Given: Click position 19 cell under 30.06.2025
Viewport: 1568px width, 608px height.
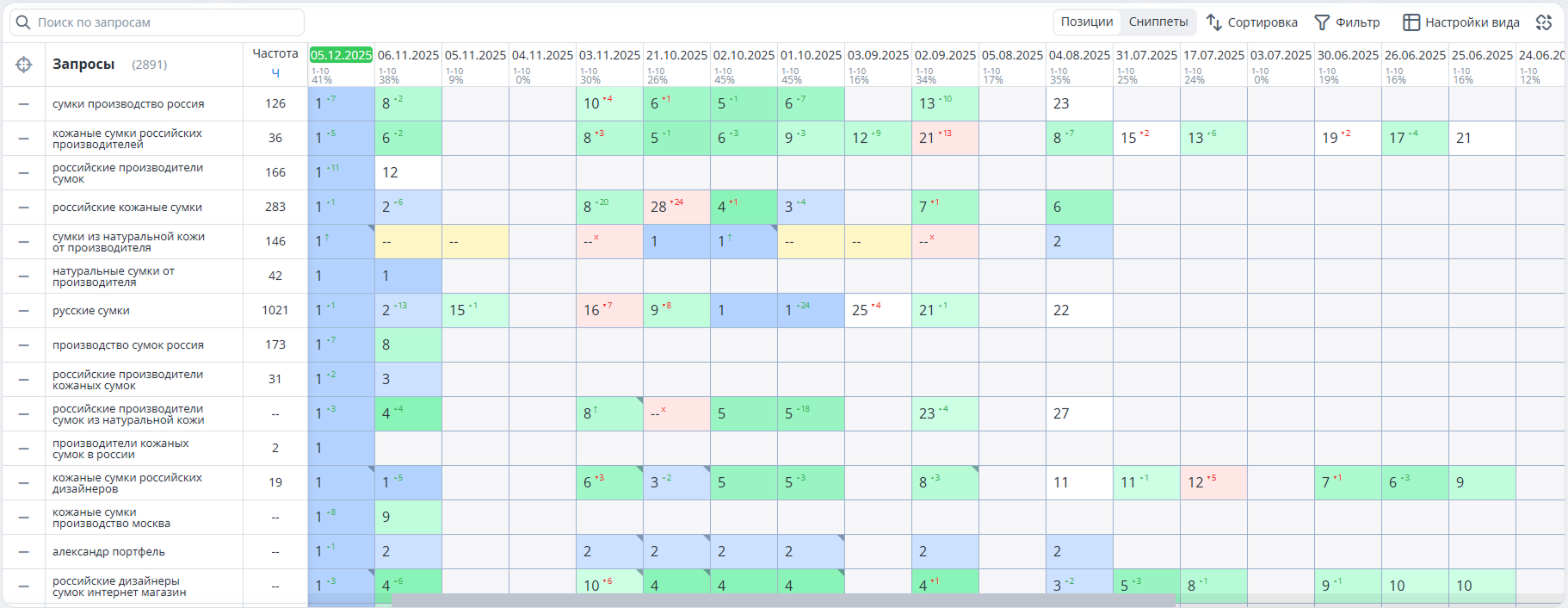Looking at the screenshot, I should (x=1348, y=138).
